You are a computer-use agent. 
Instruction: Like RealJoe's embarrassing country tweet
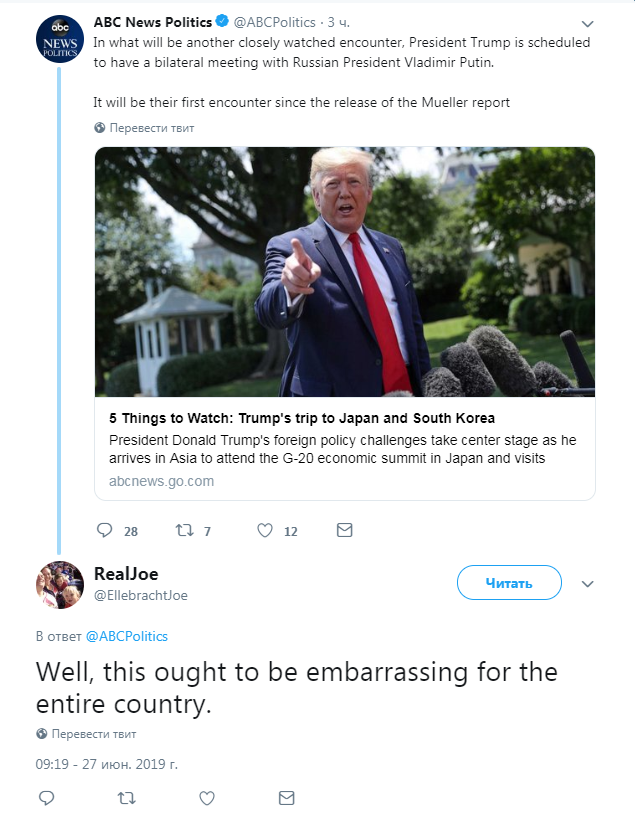[x=207, y=798]
